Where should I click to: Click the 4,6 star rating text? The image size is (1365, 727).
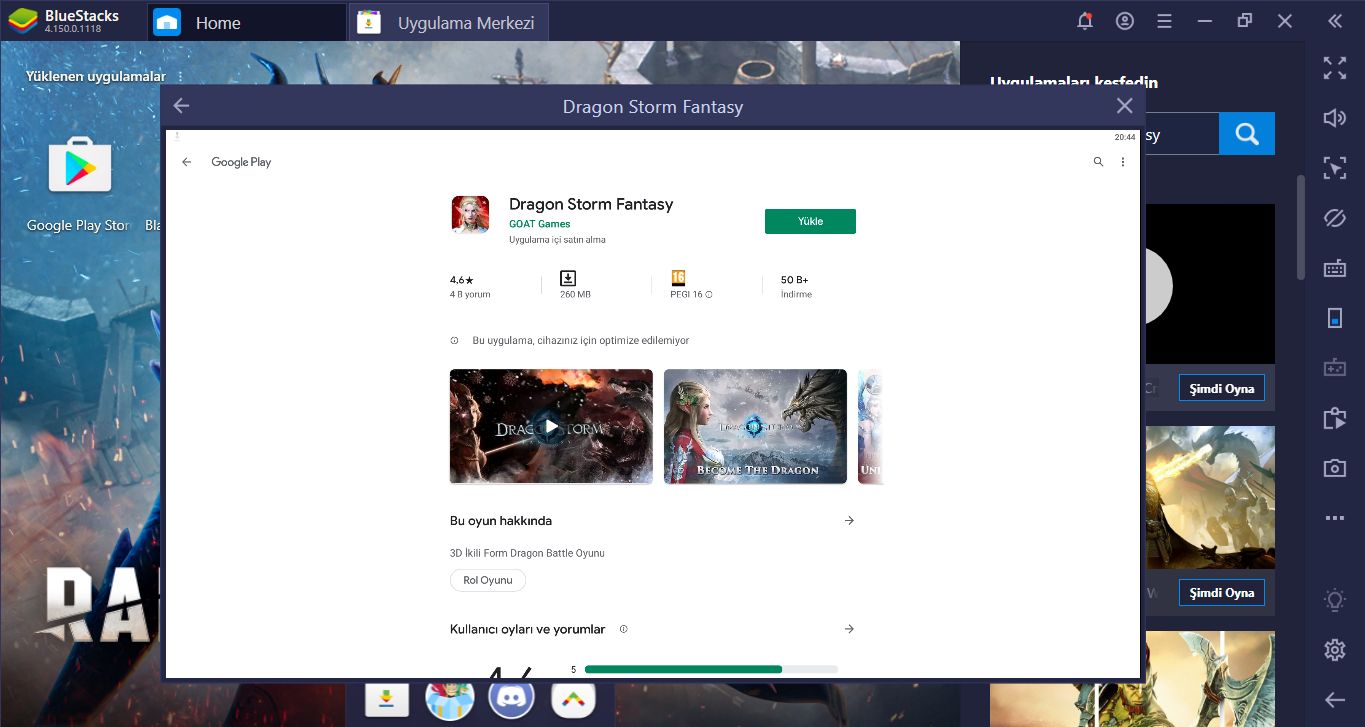coord(462,280)
